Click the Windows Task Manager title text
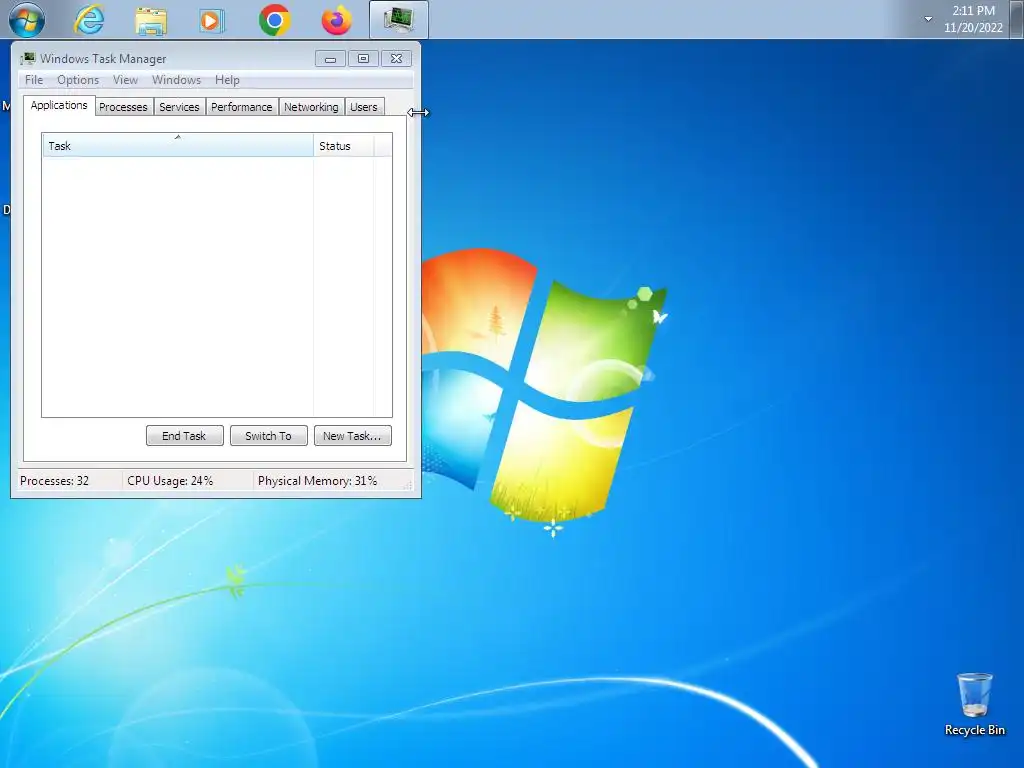The image size is (1024, 768). click(103, 59)
